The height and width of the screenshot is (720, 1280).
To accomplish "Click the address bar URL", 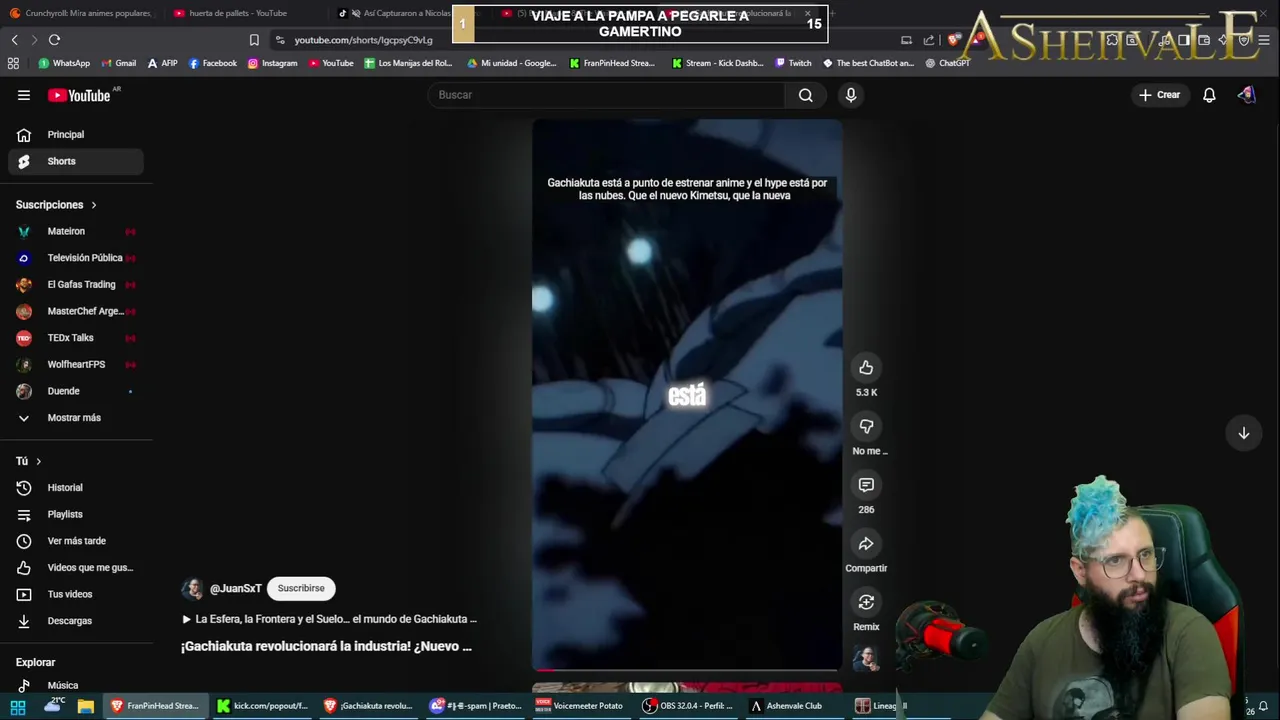I will (363, 40).
